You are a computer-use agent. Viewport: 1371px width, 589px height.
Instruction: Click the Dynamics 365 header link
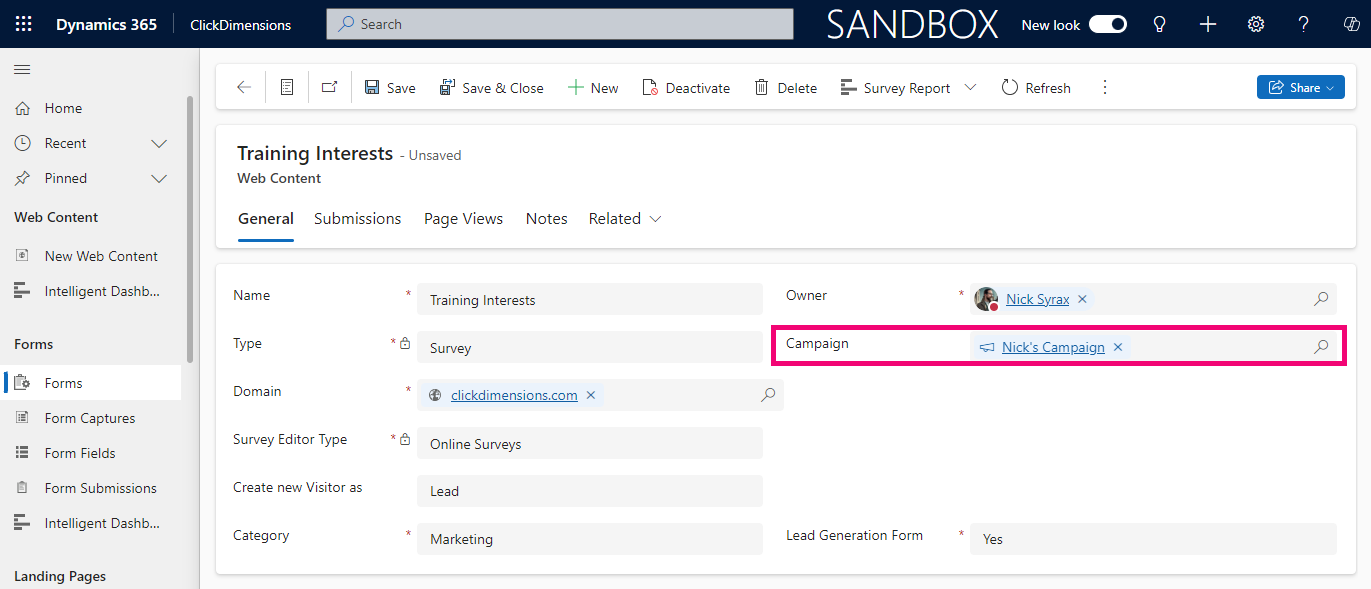(x=106, y=24)
